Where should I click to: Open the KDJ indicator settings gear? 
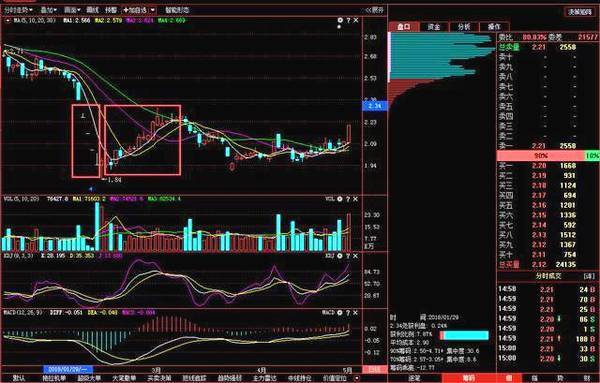pos(340,256)
